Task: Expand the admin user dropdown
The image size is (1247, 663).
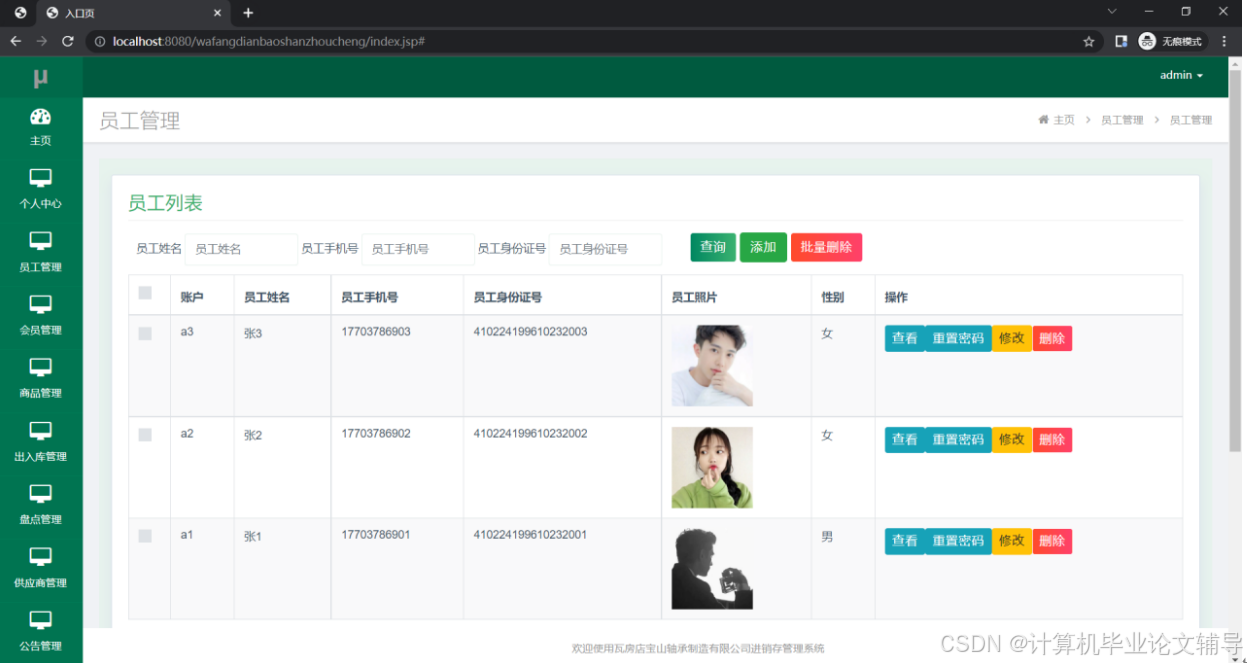Action: pyautogui.click(x=1181, y=75)
